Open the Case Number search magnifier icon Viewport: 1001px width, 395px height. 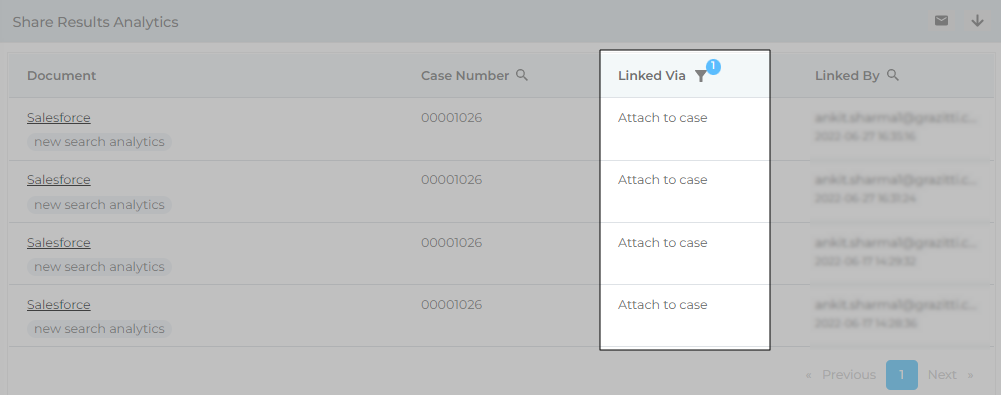coord(522,75)
